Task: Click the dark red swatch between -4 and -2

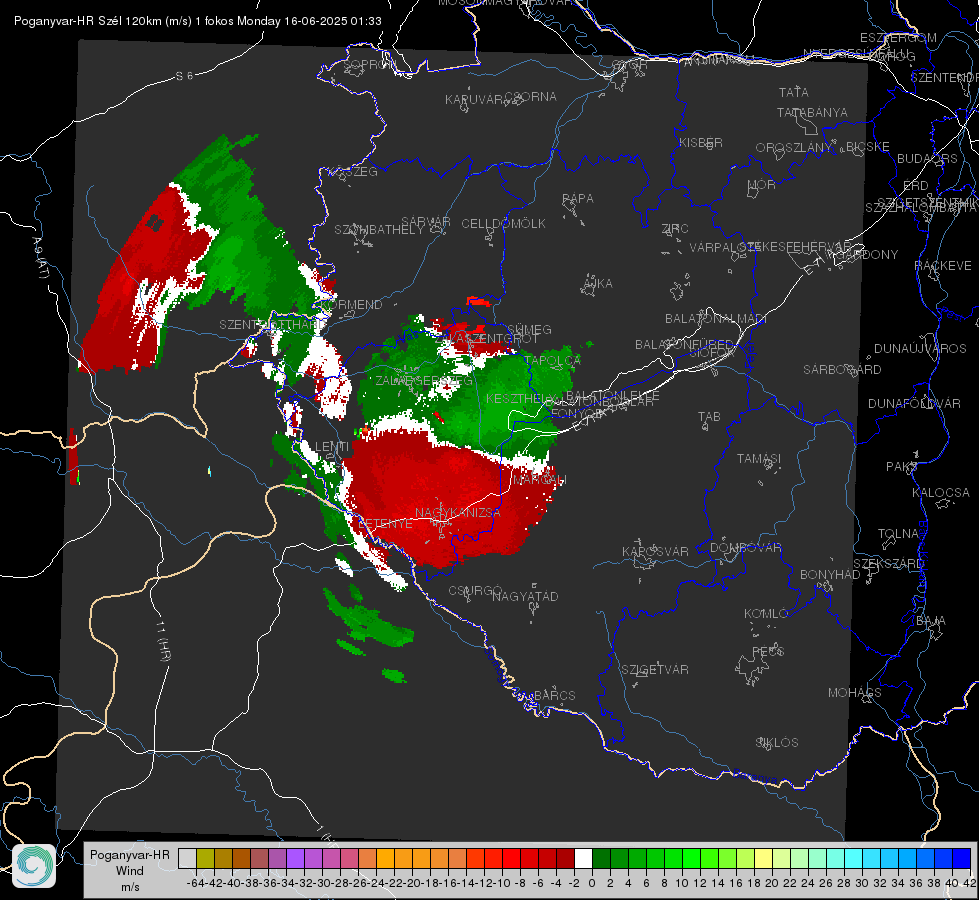Action: click(565, 859)
